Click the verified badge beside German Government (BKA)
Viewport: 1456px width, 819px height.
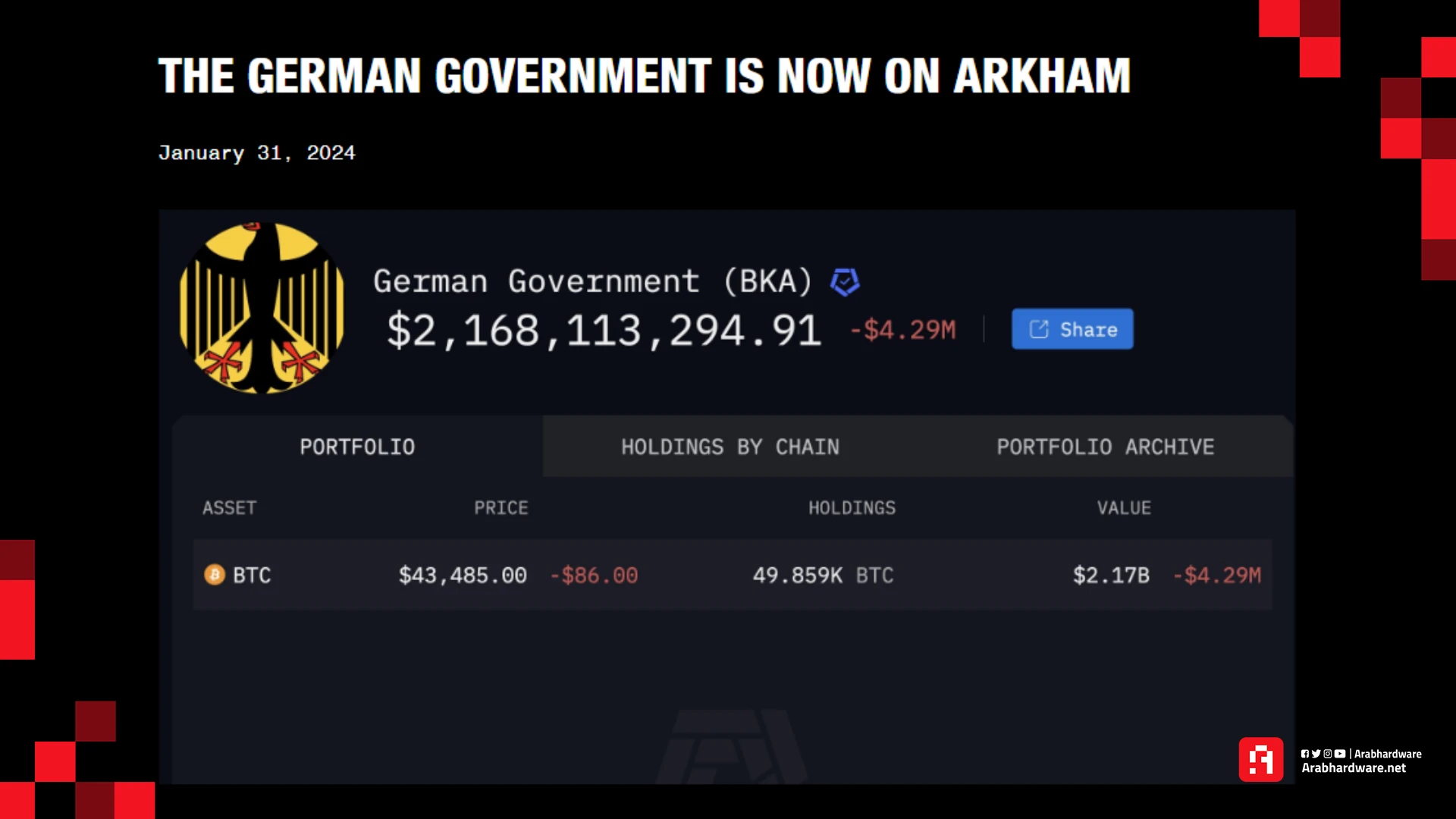pyautogui.click(x=845, y=282)
